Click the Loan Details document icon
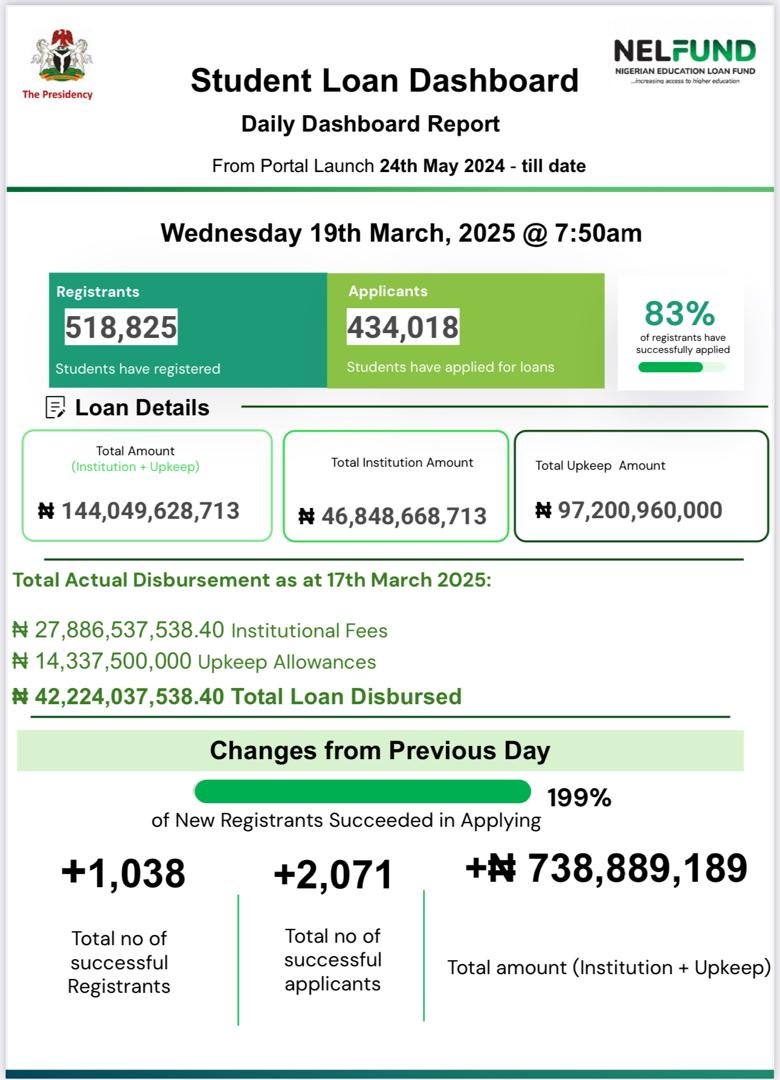This screenshot has width=780, height=1080. pyautogui.click(x=56, y=407)
